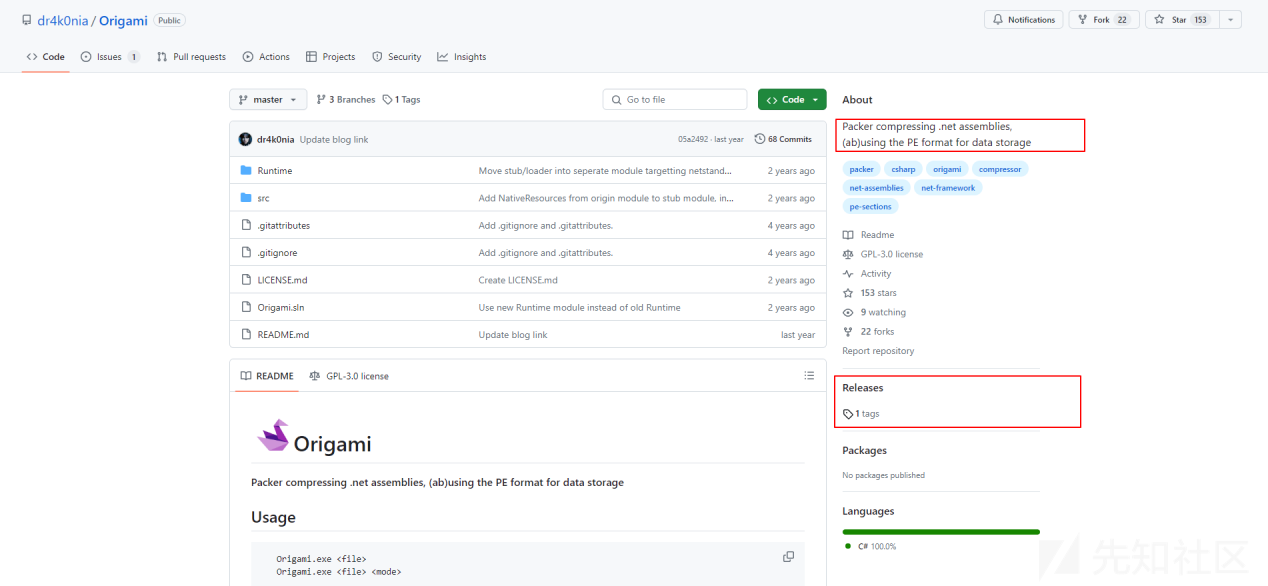The width and height of the screenshot is (1268, 586).
Task: Open the Pull requests tab
Action: (191, 57)
